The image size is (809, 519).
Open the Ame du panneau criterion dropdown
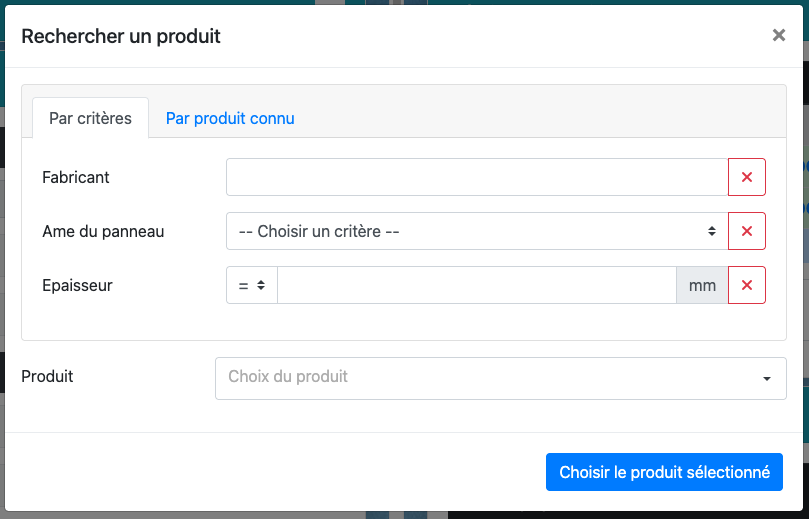click(470, 231)
